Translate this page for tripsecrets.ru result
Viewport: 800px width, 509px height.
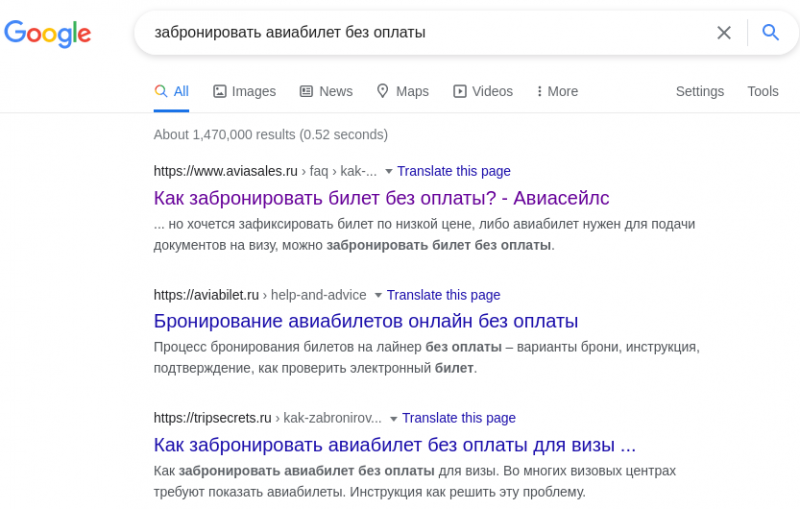(459, 418)
